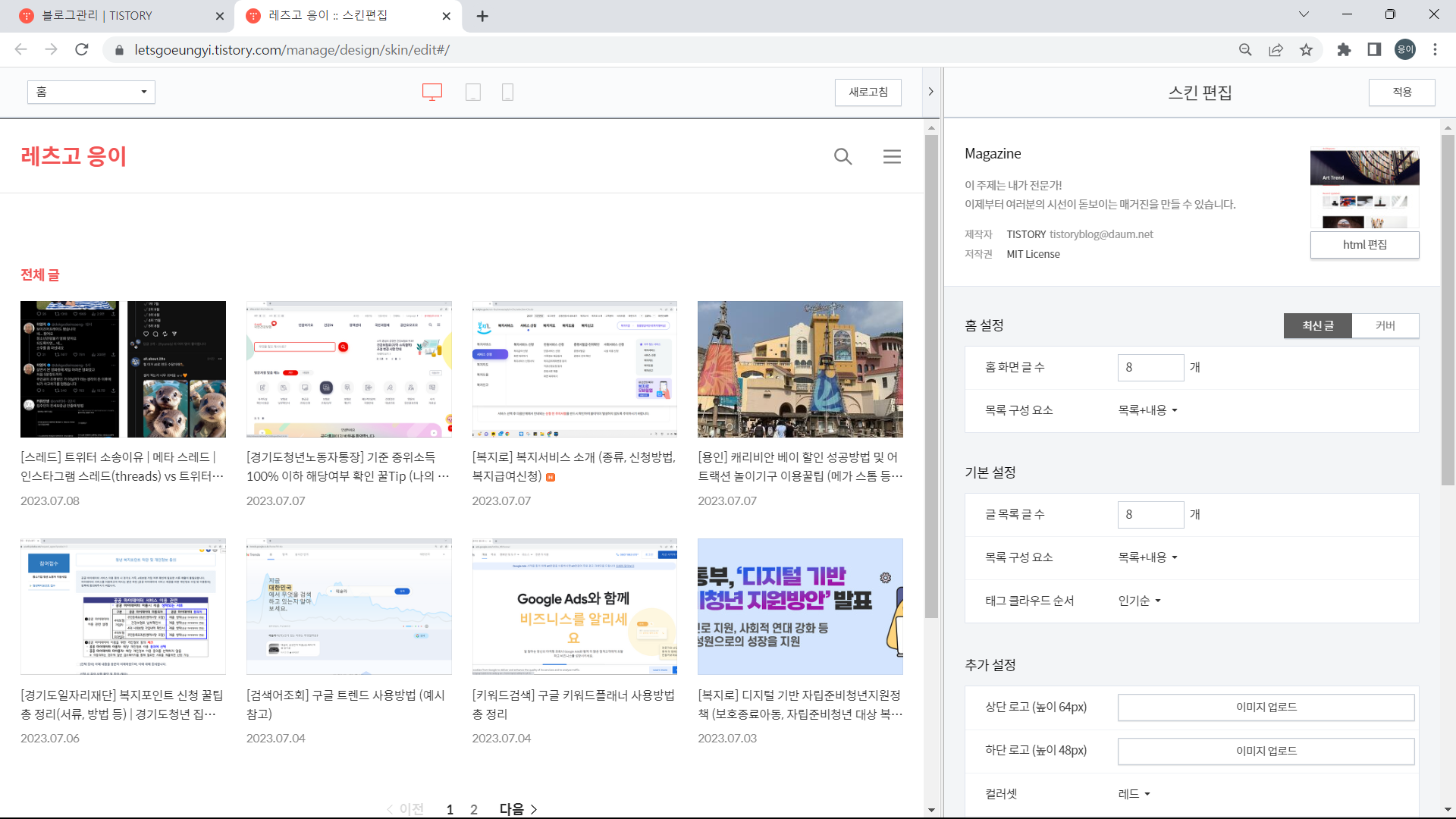The width and height of the screenshot is (1456, 819).
Task: Collapse the preview panel with the arrow
Action: [x=930, y=91]
